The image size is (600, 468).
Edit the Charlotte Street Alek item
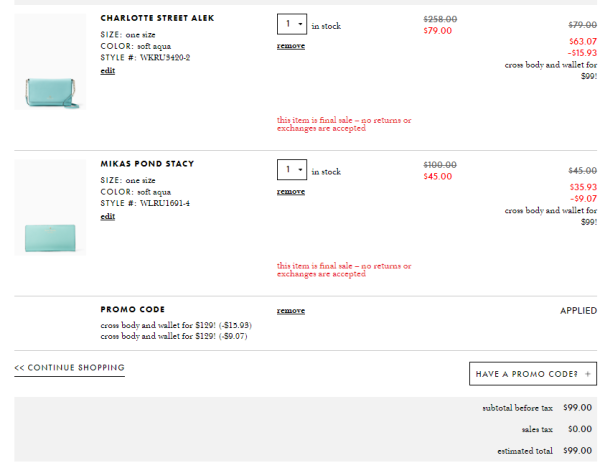click(x=108, y=71)
